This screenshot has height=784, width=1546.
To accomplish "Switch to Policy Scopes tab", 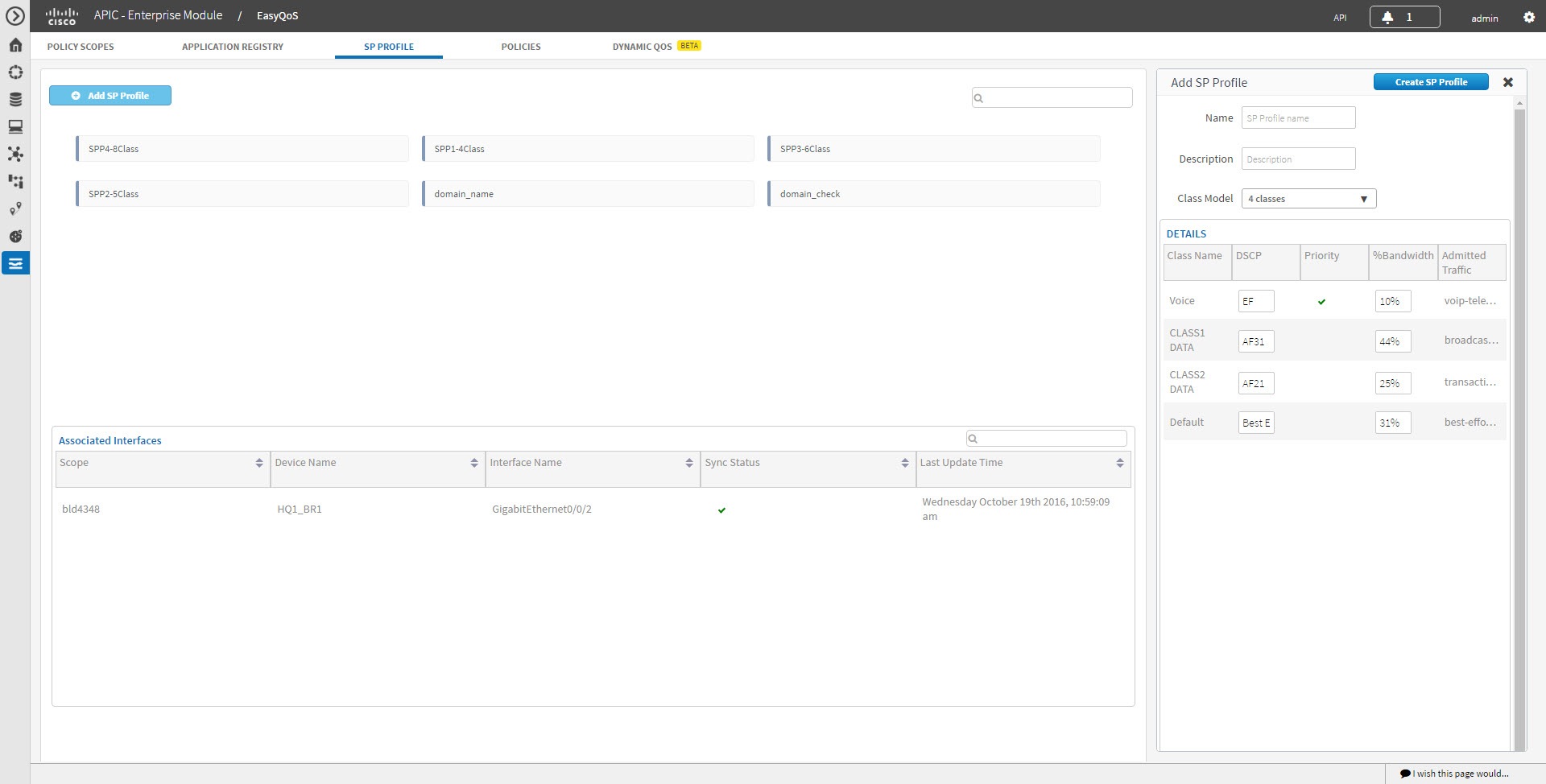I will pyautogui.click(x=81, y=47).
